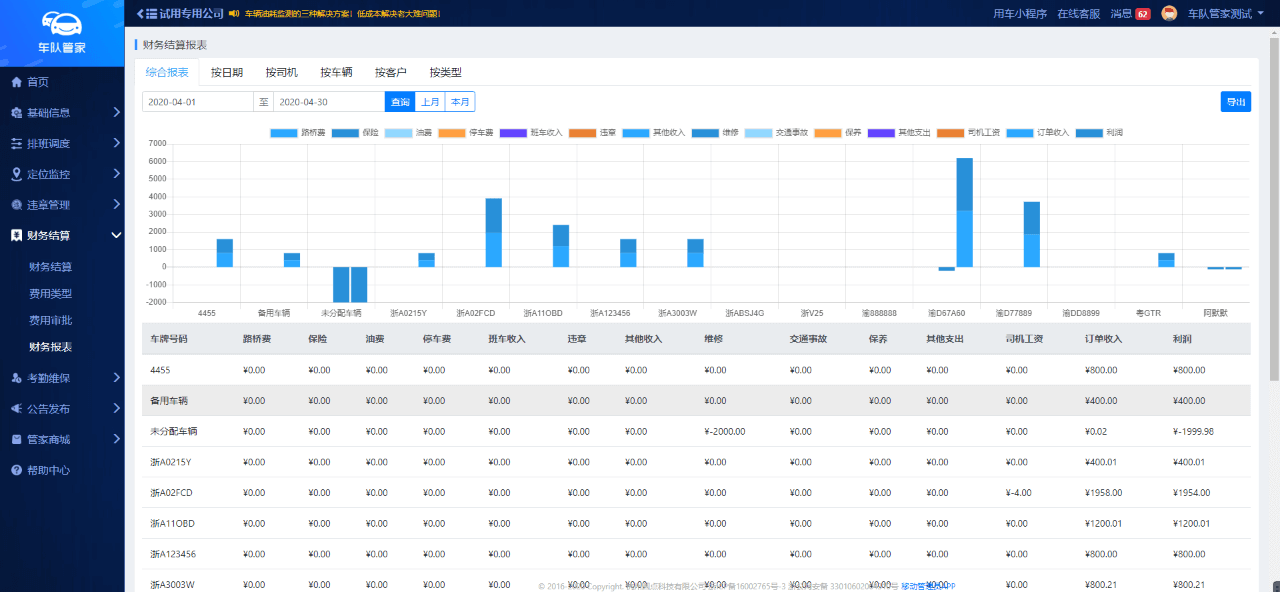Toggle the 路桥费 legend series in chart

[284, 133]
